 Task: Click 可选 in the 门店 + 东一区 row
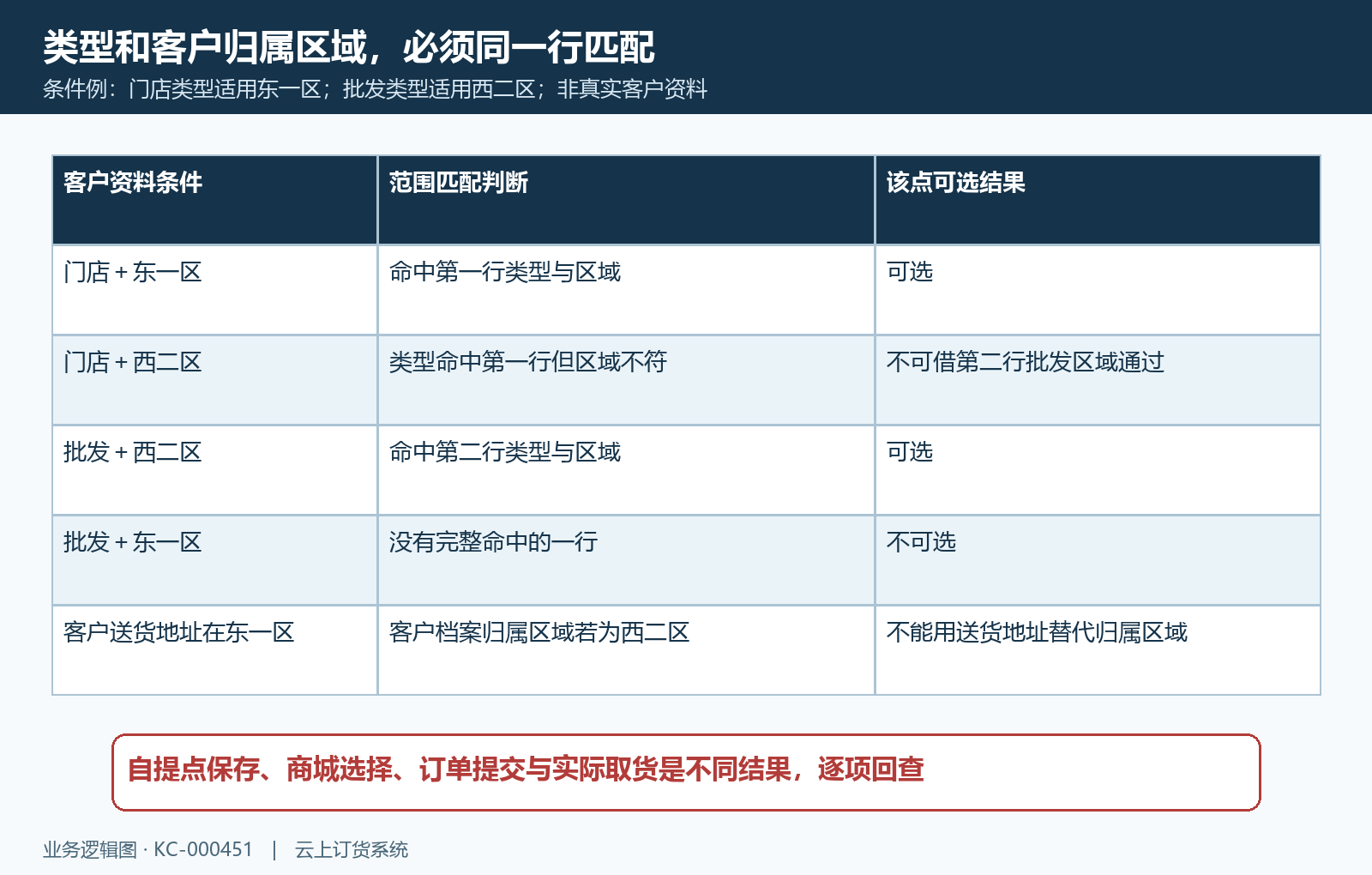(x=1098, y=290)
